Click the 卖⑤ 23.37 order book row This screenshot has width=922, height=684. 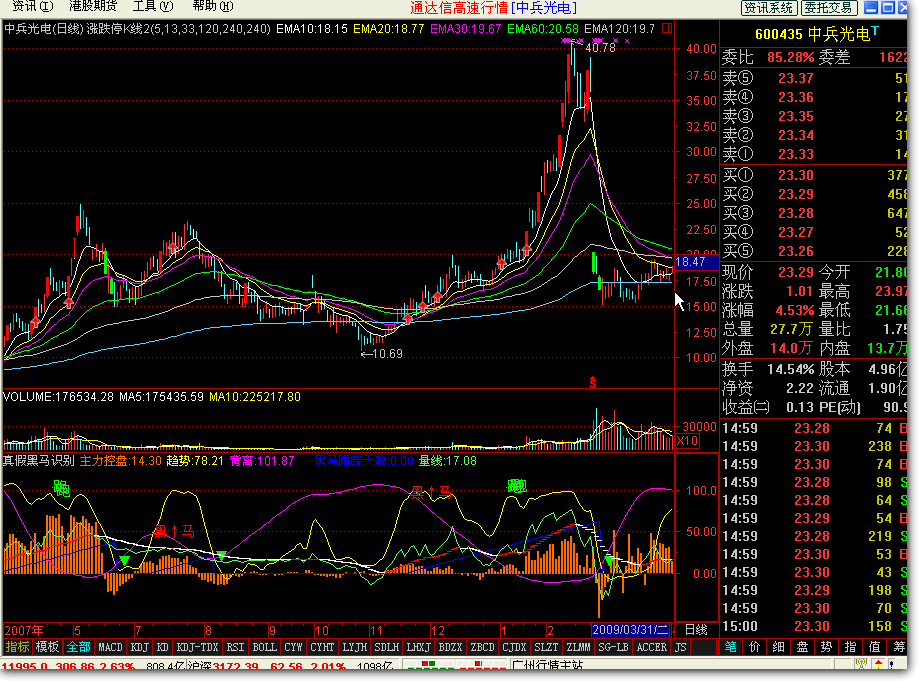click(814, 78)
